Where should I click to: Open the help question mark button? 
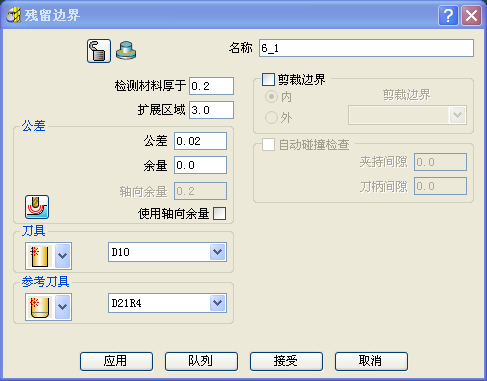(448, 15)
